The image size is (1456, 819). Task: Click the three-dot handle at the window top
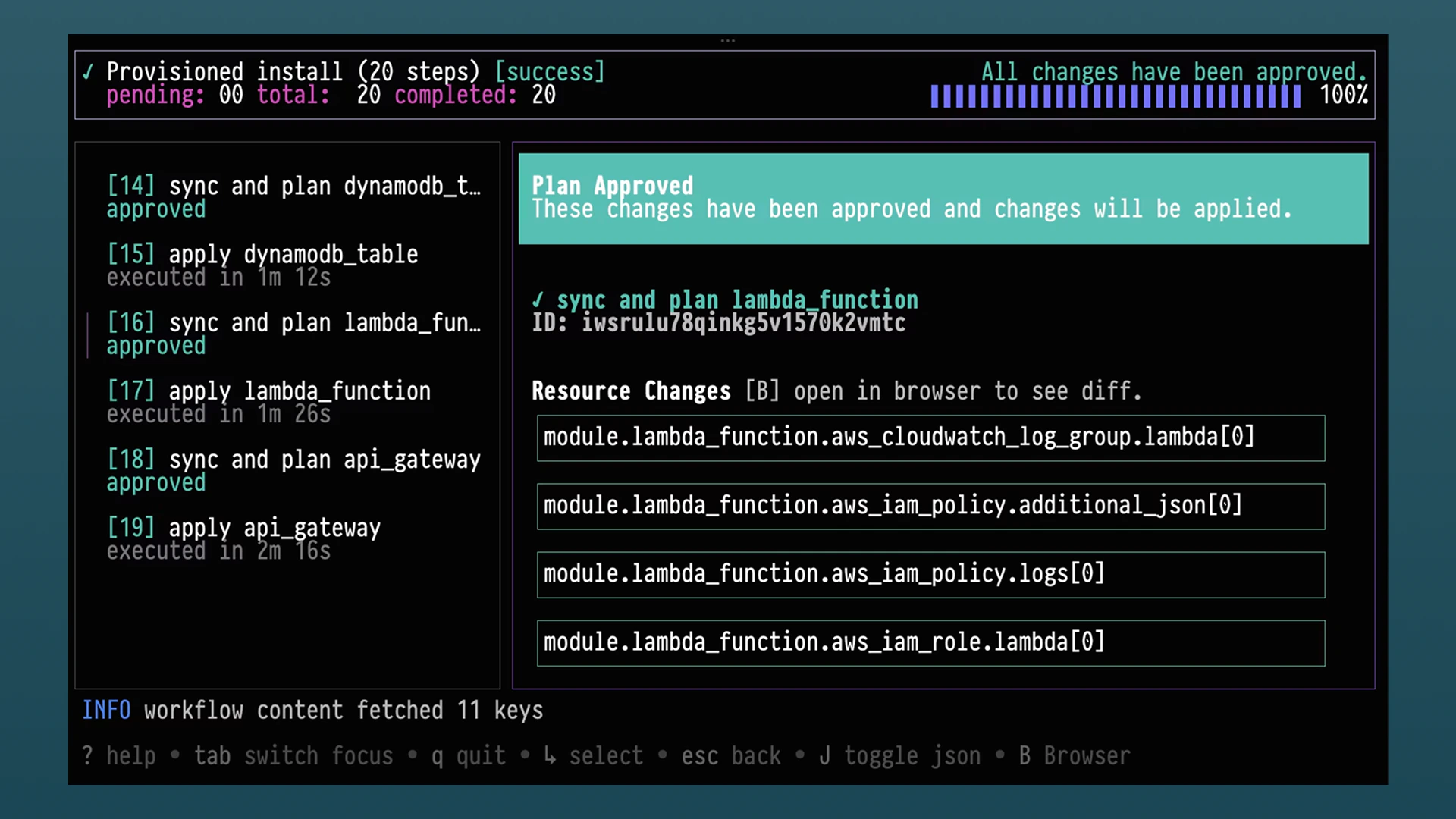pos(728,41)
